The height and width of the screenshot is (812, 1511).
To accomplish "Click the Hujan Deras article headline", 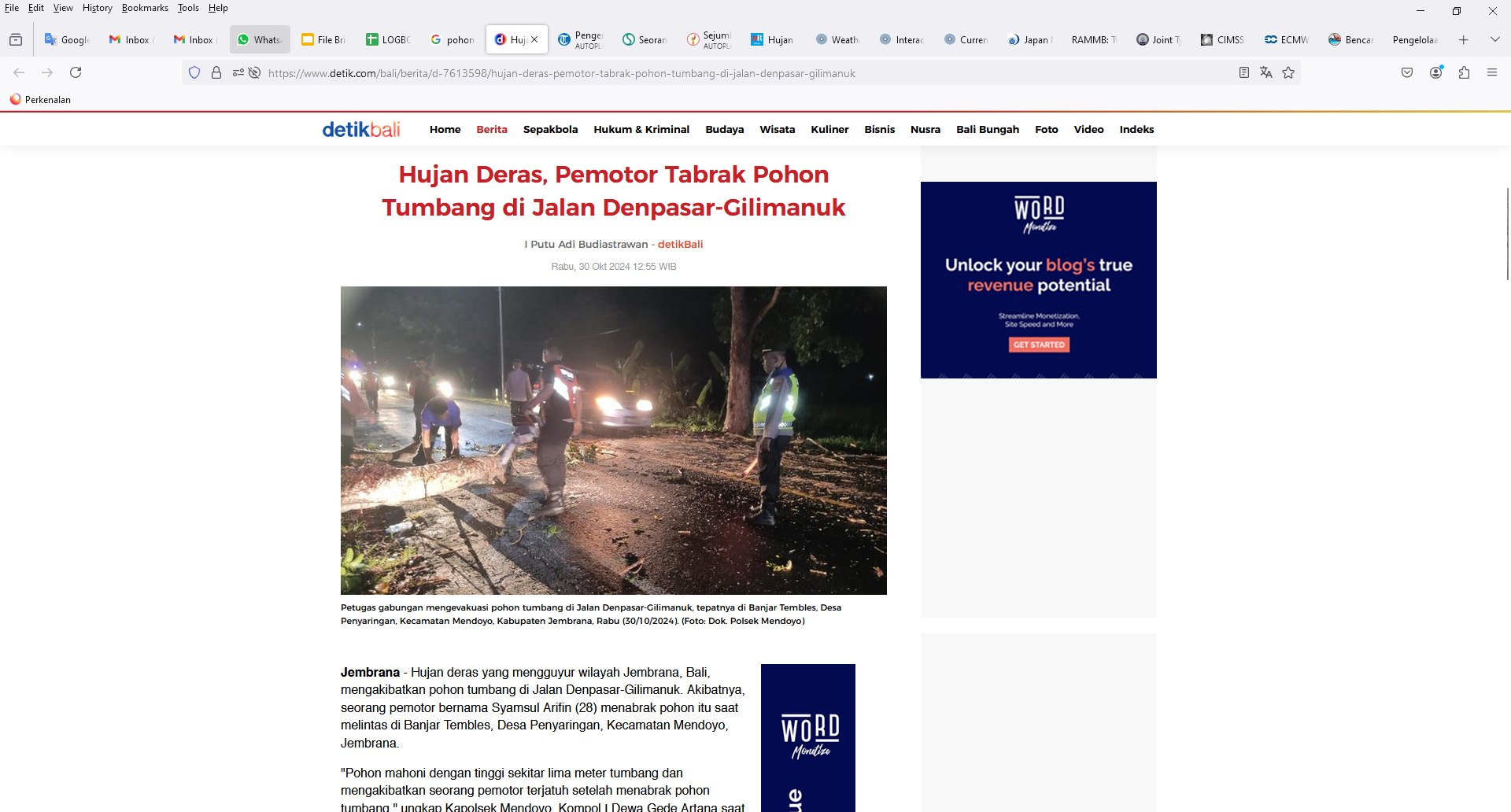I will pyautogui.click(x=614, y=190).
